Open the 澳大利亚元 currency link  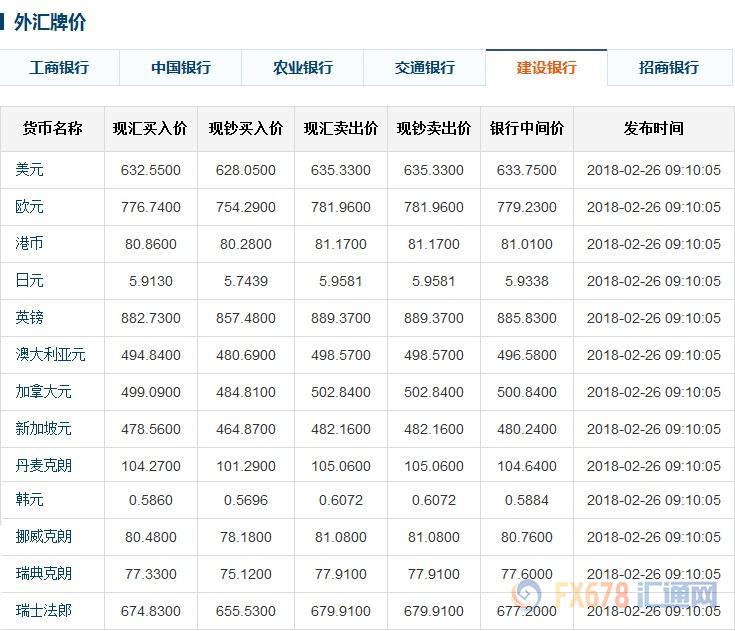coord(51,354)
